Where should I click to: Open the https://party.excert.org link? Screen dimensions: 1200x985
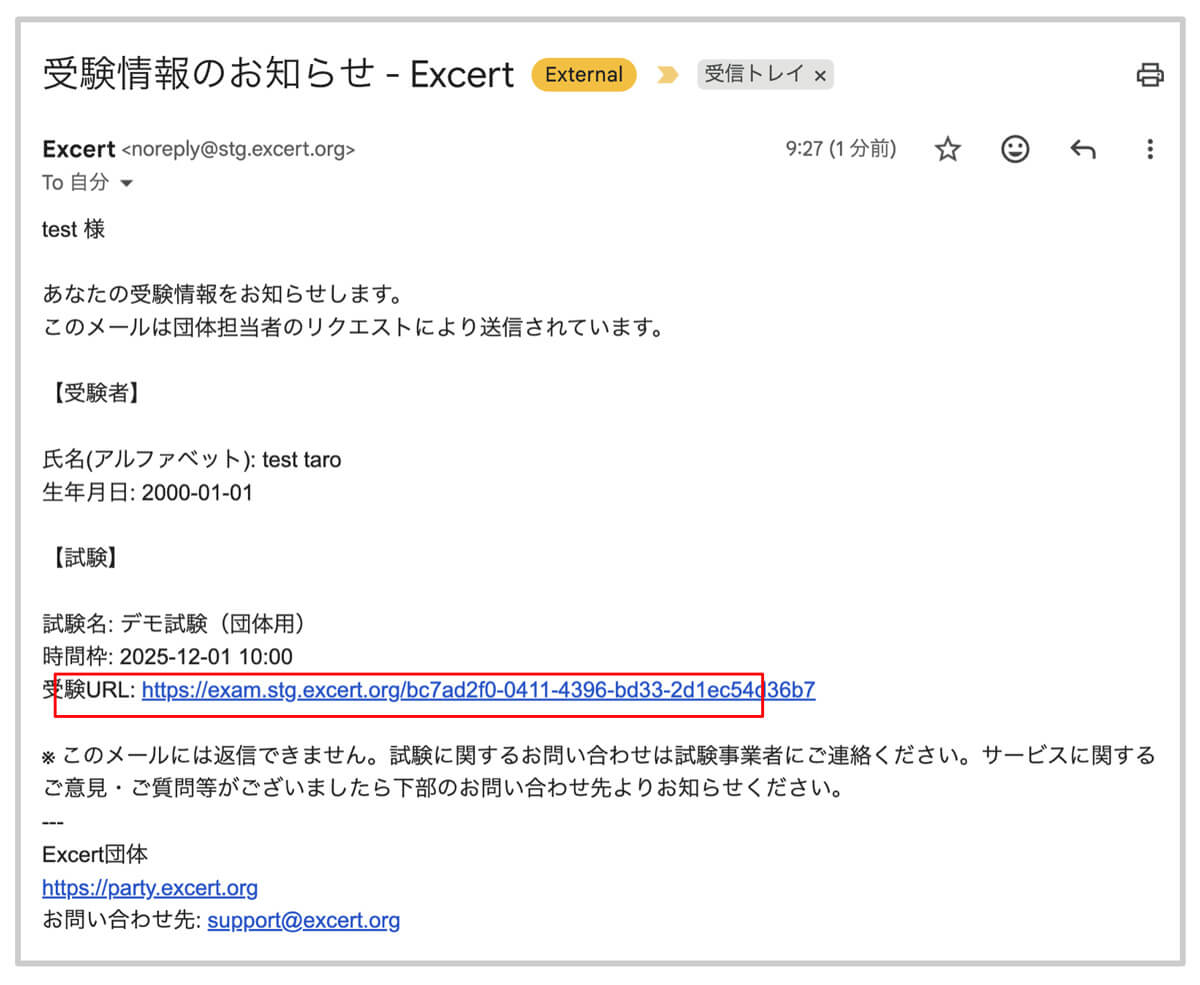coord(150,888)
